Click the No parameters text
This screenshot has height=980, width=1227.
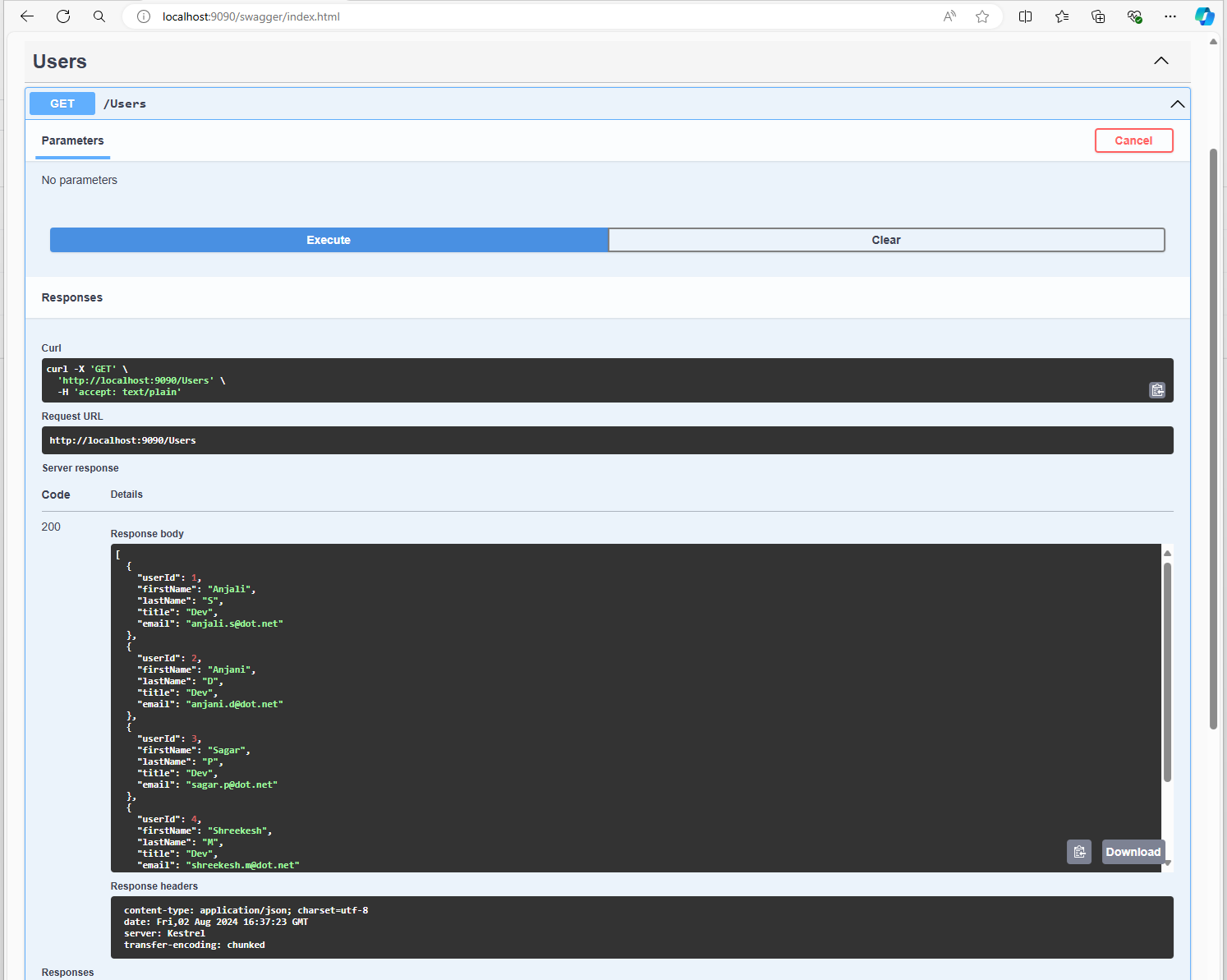[80, 180]
